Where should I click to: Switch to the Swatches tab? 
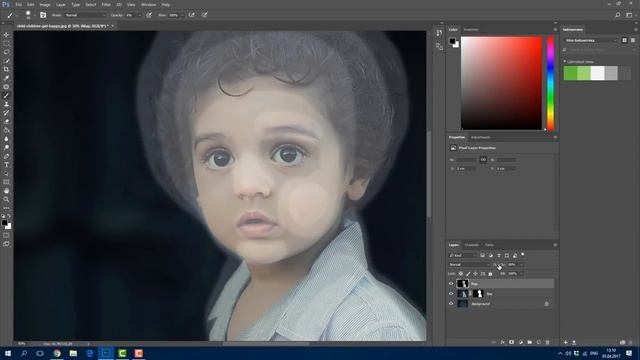point(471,30)
